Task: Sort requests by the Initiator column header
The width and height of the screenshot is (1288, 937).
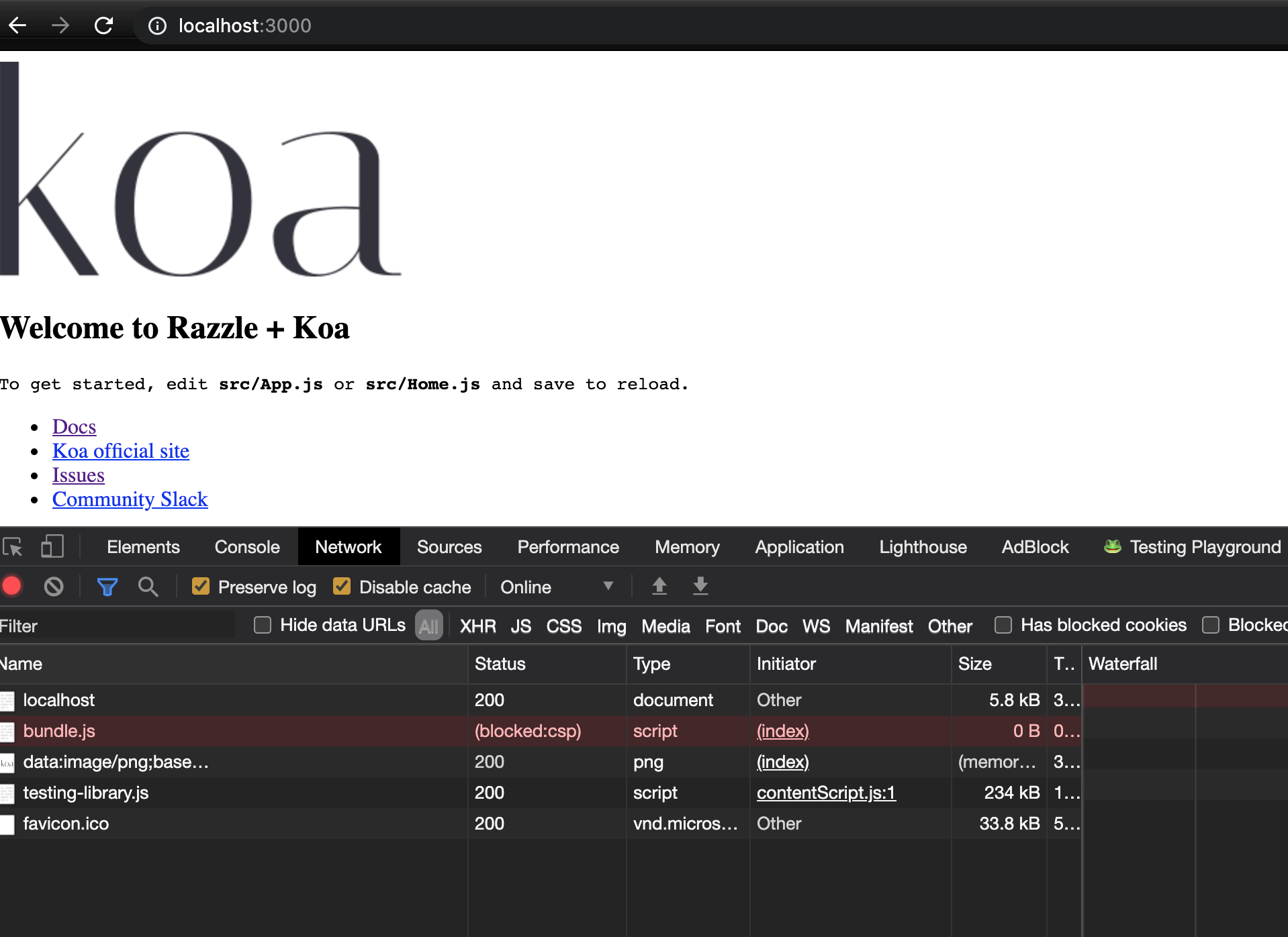Action: [851, 664]
